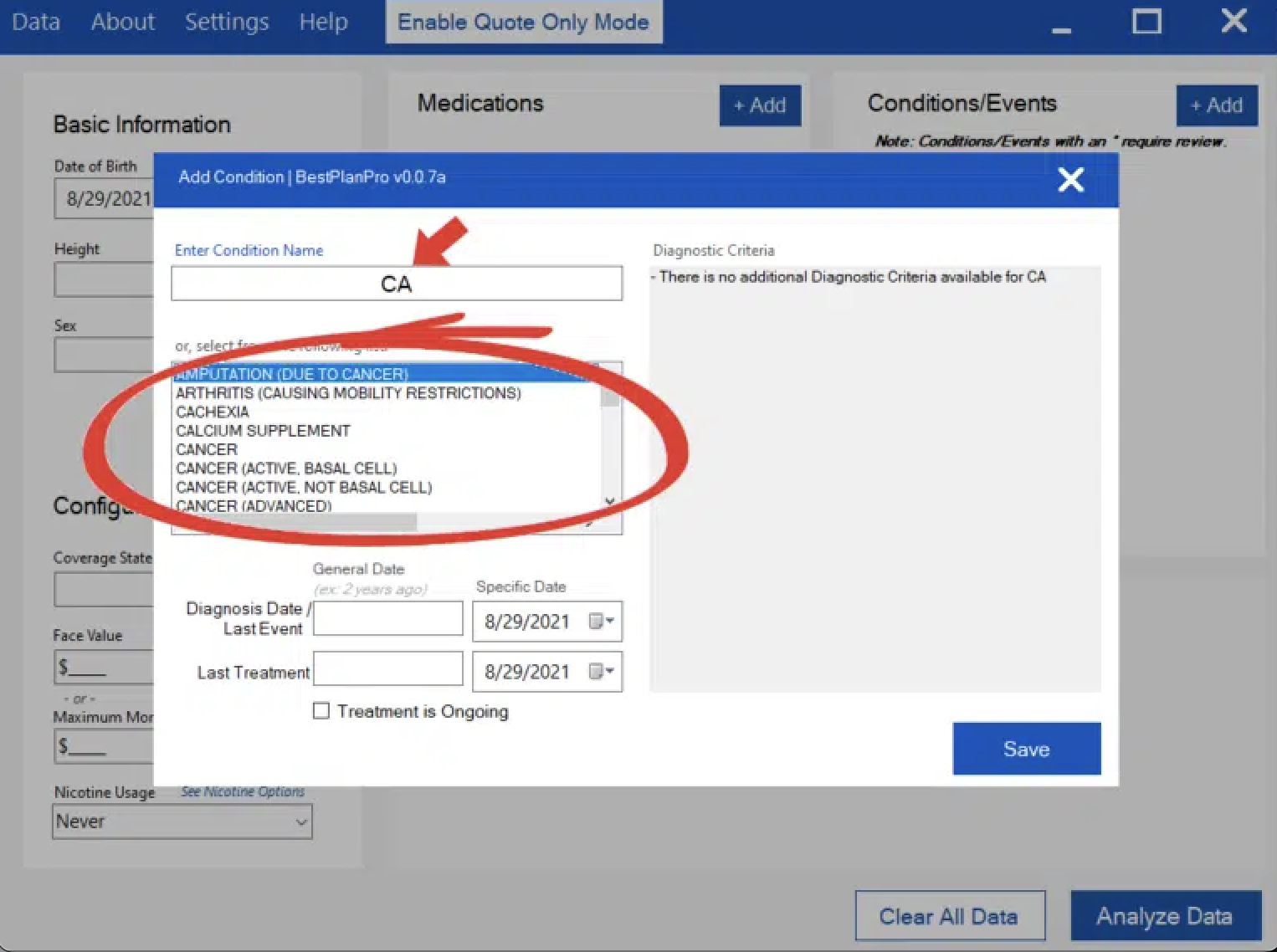The width and height of the screenshot is (1277, 952).
Task: Open the Settings menu
Action: (226, 22)
